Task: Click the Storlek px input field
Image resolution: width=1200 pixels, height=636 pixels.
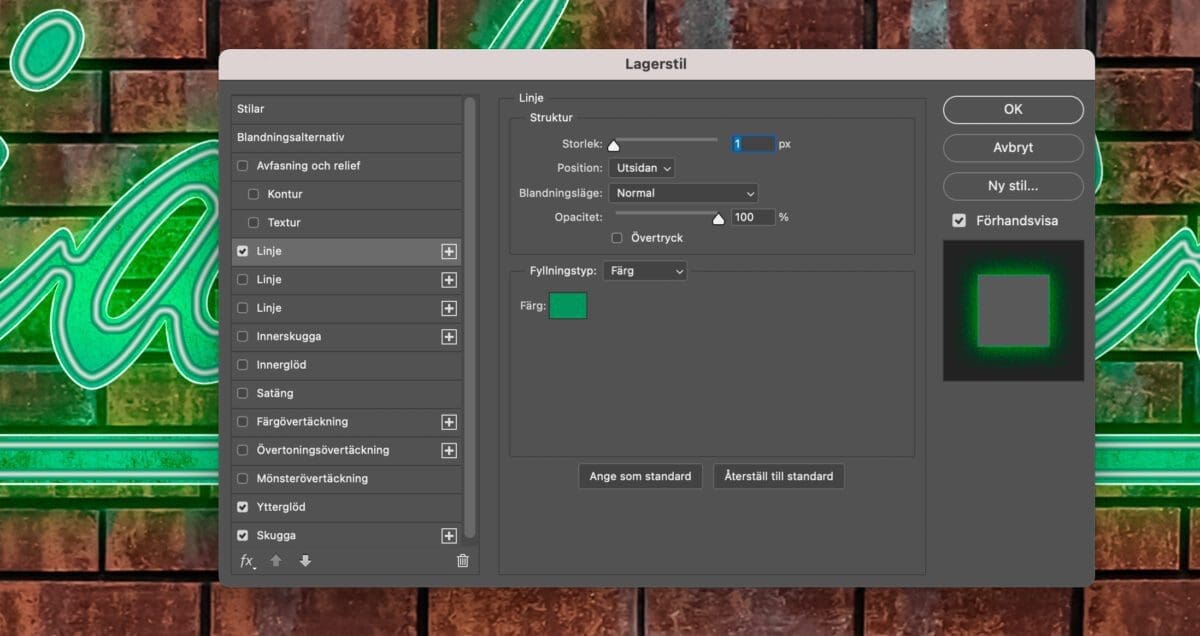Action: pos(753,144)
